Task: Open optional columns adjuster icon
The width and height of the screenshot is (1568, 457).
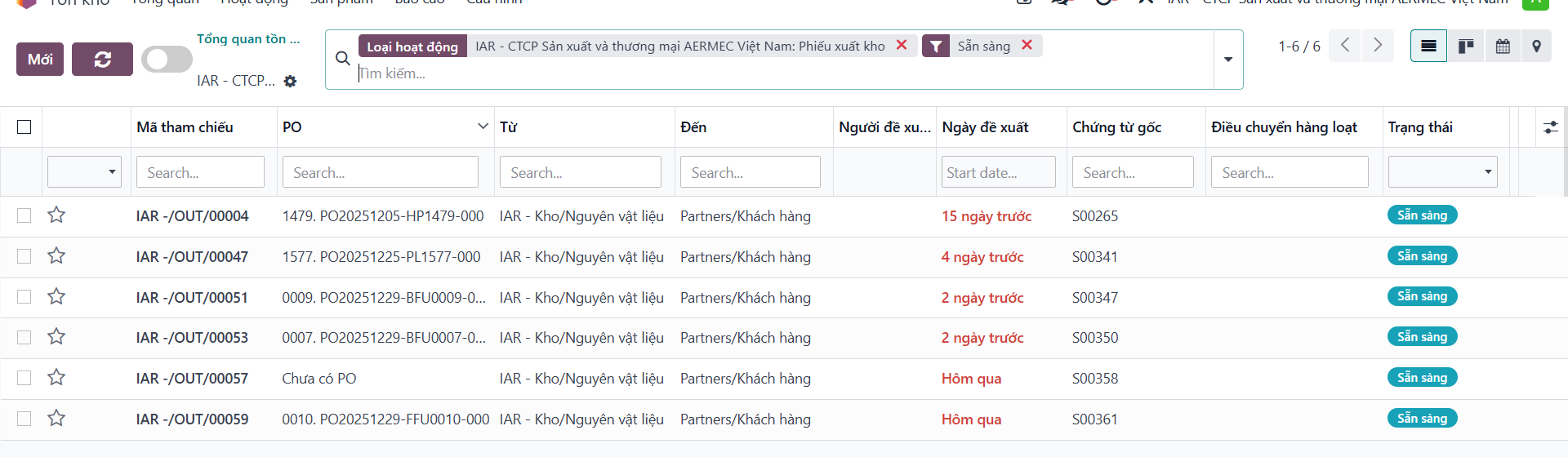Action: pos(1550,127)
